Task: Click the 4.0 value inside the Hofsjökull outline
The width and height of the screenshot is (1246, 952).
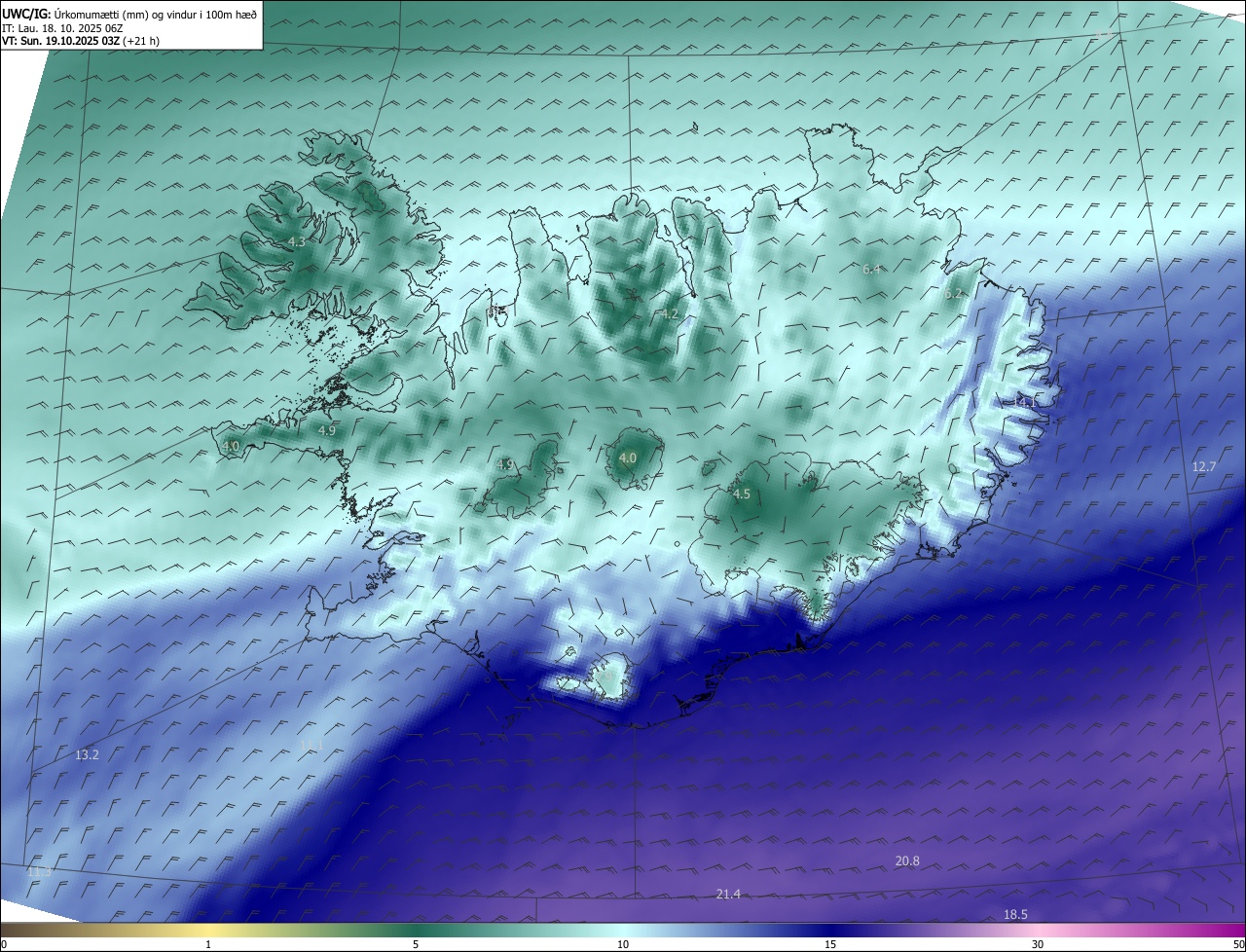Action: [628, 458]
